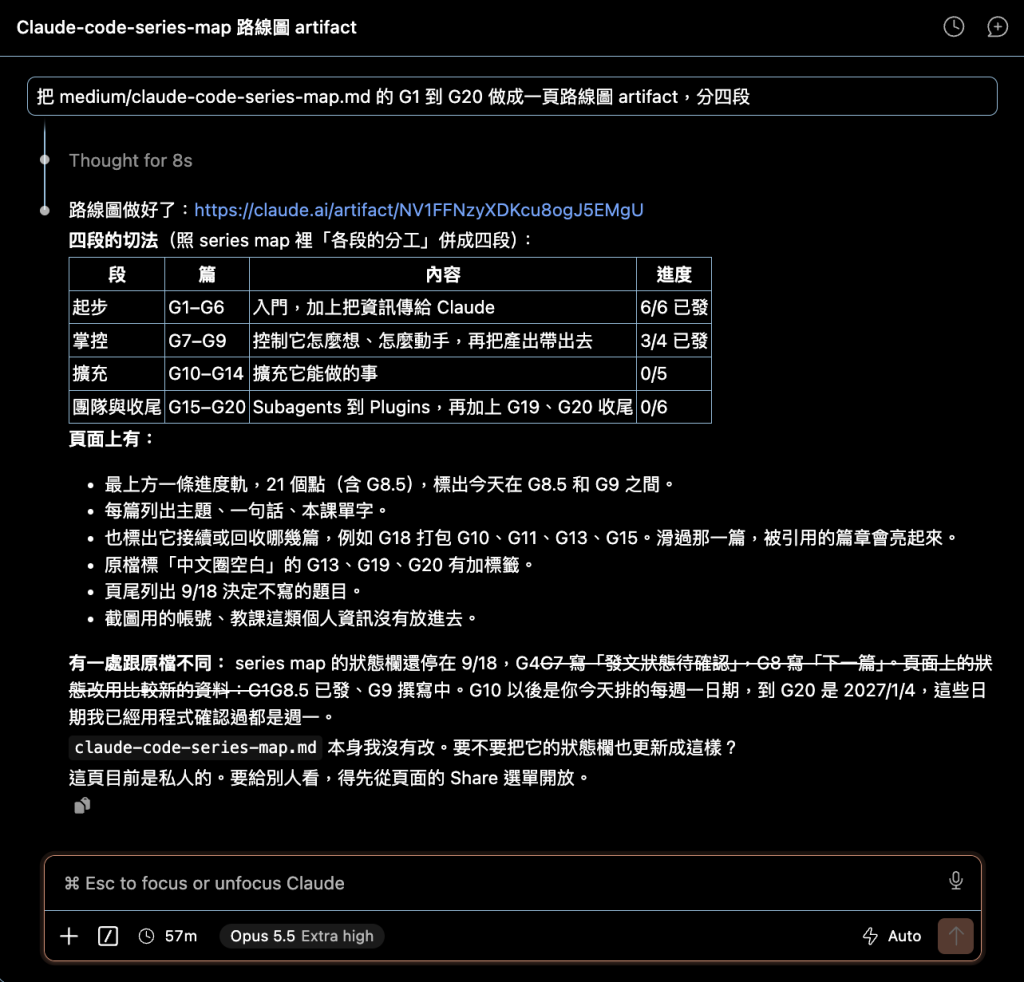Screen dimensions: 1024x982
Task: Click table cell 3/4 已發
Action: point(674,340)
